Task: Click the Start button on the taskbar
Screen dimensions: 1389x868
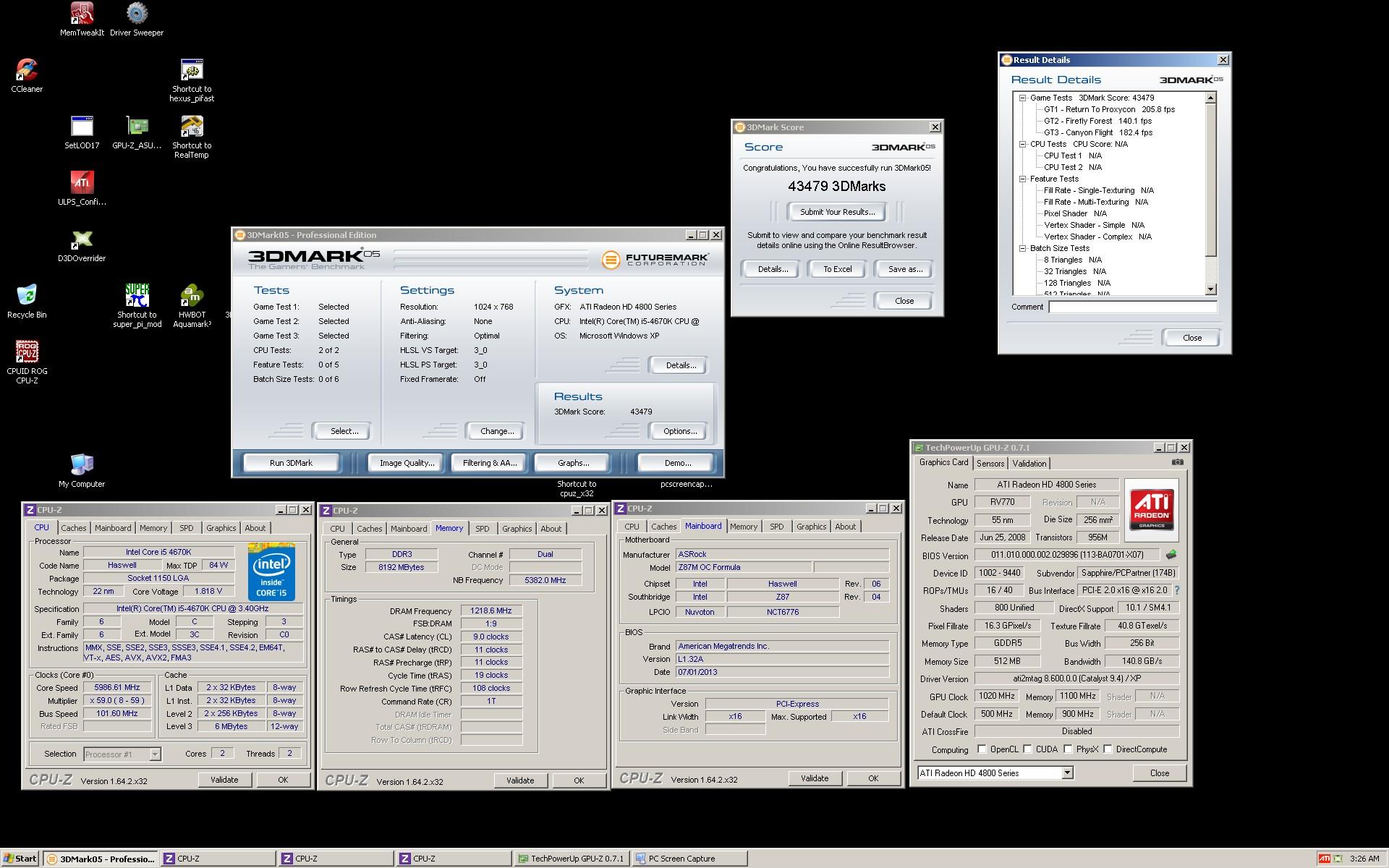Action: click(20, 859)
